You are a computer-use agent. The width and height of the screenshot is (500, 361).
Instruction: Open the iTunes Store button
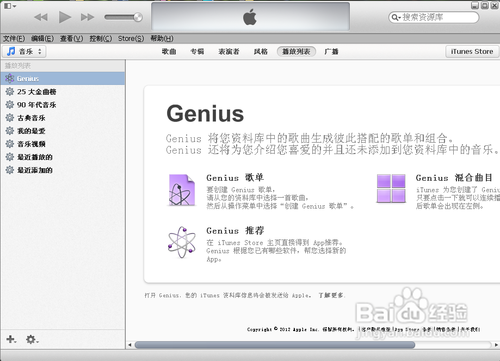[472, 52]
